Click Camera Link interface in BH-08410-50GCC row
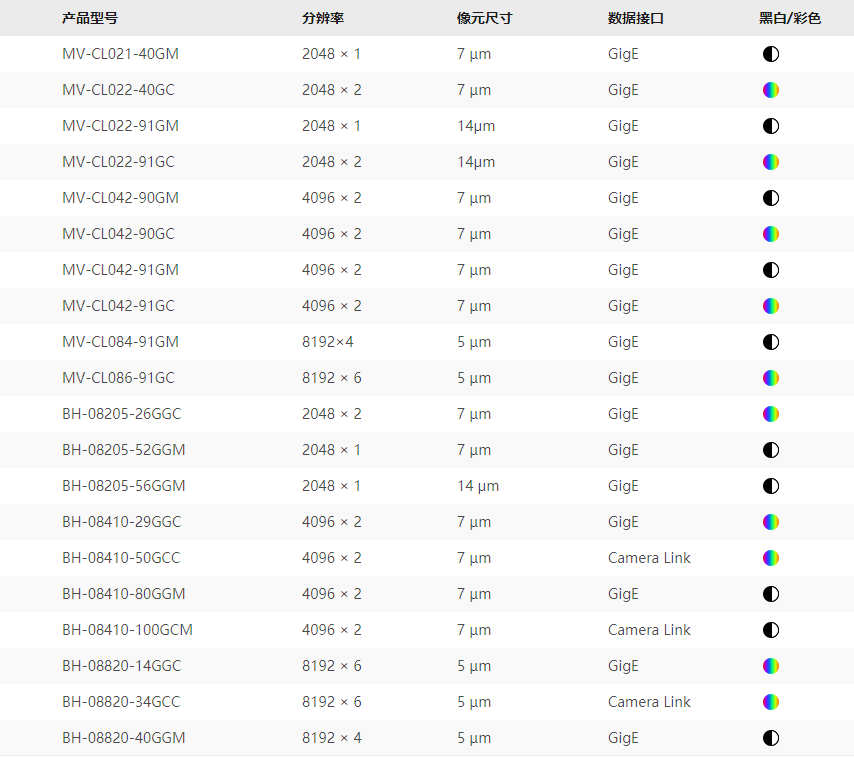854x757 pixels. (x=649, y=558)
